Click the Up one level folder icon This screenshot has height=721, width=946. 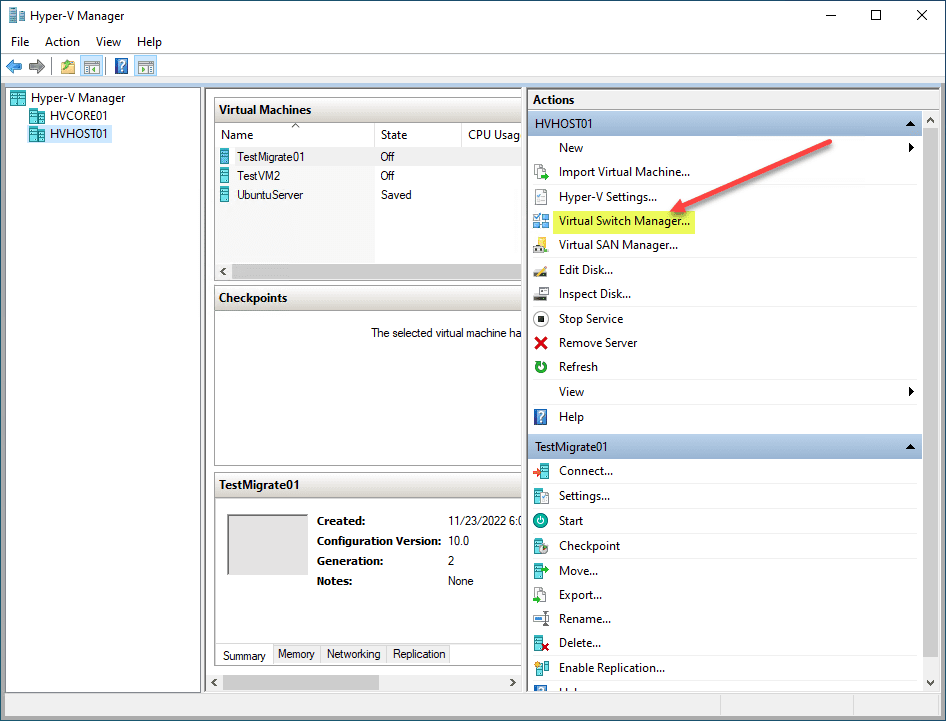pos(68,66)
